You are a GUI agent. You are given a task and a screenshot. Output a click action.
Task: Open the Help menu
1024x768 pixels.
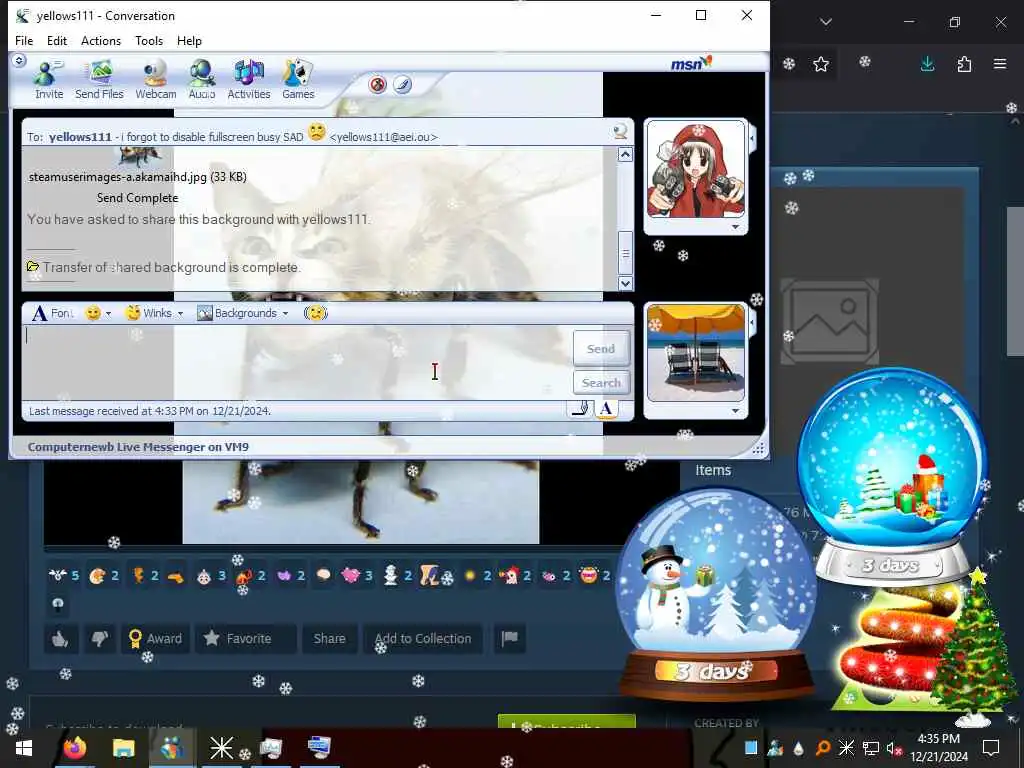click(189, 40)
